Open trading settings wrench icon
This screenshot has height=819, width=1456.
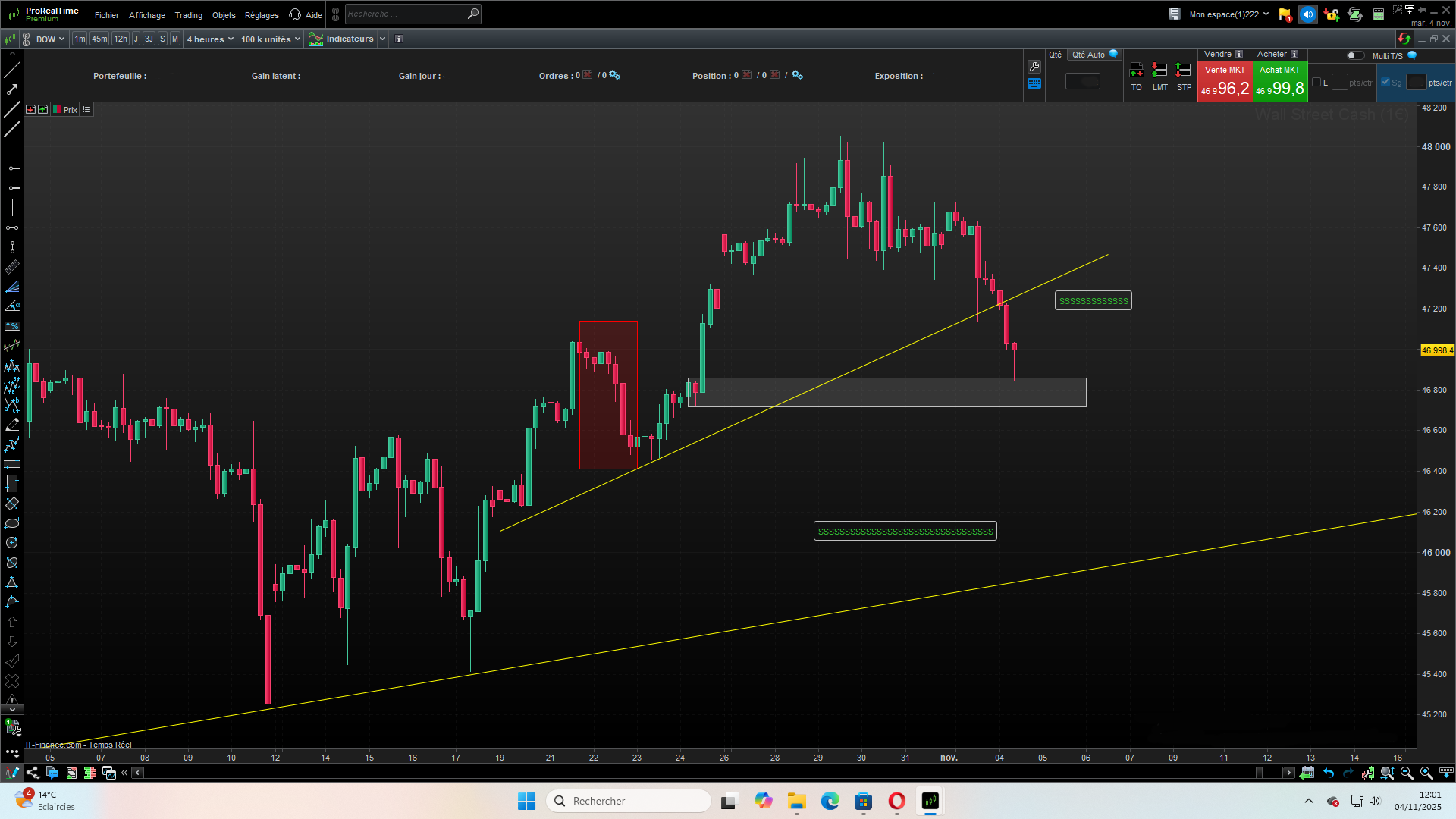pos(1034,67)
